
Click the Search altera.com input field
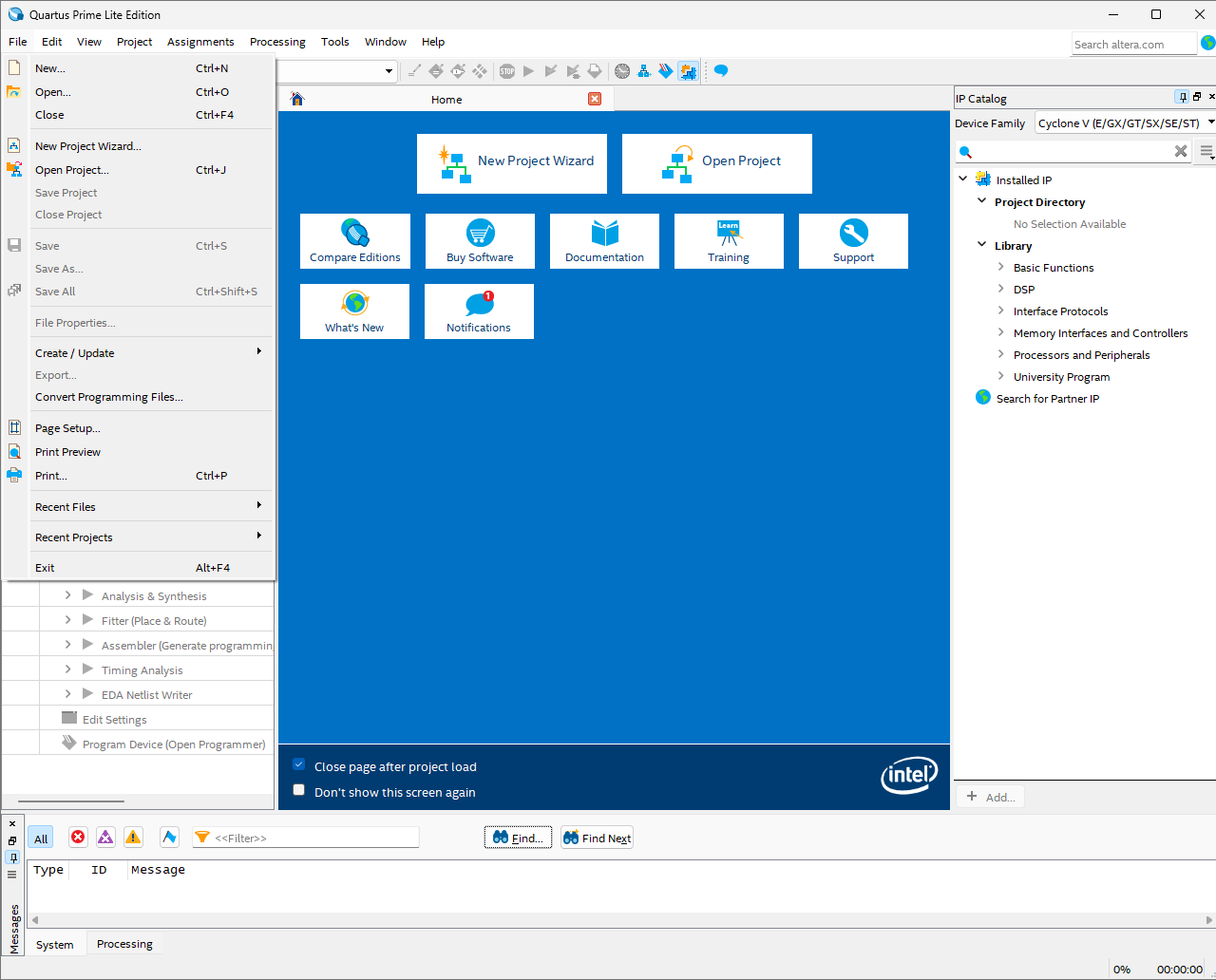click(1133, 44)
